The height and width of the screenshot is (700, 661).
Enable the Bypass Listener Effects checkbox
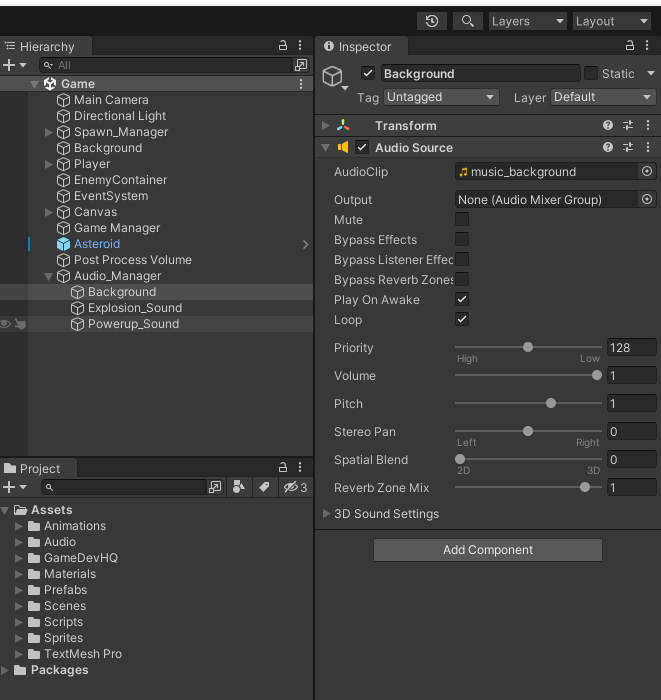click(462, 259)
